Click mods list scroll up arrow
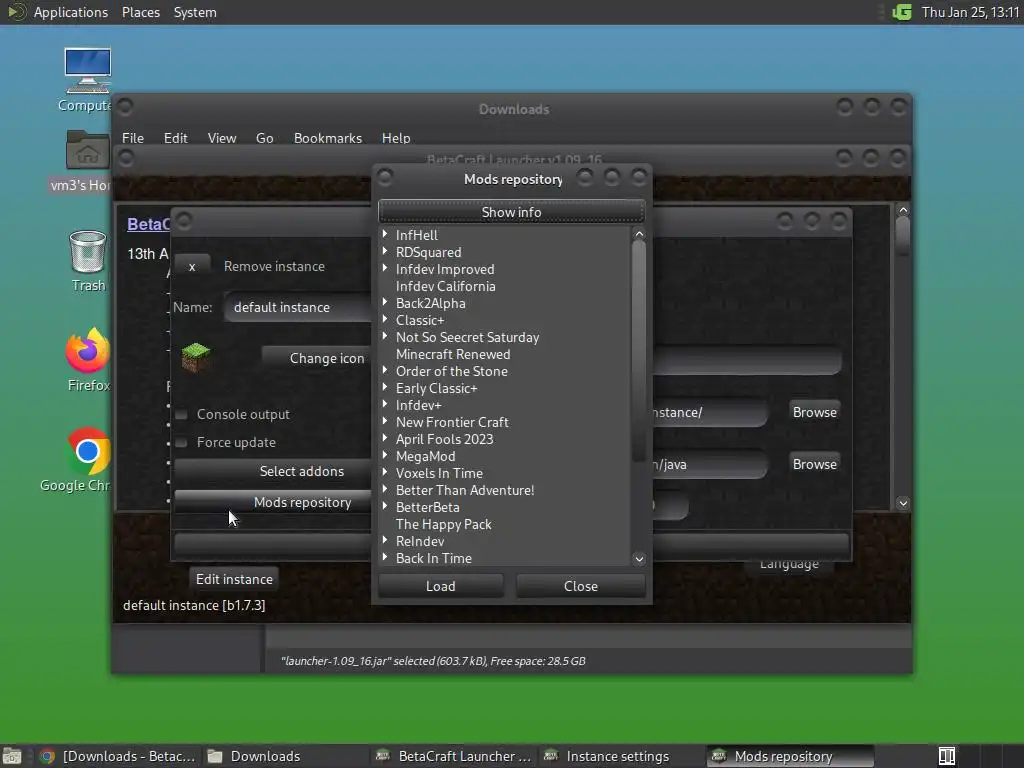Image resolution: width=1024 pixels, height=768 pixels. [x=639, y=234]
